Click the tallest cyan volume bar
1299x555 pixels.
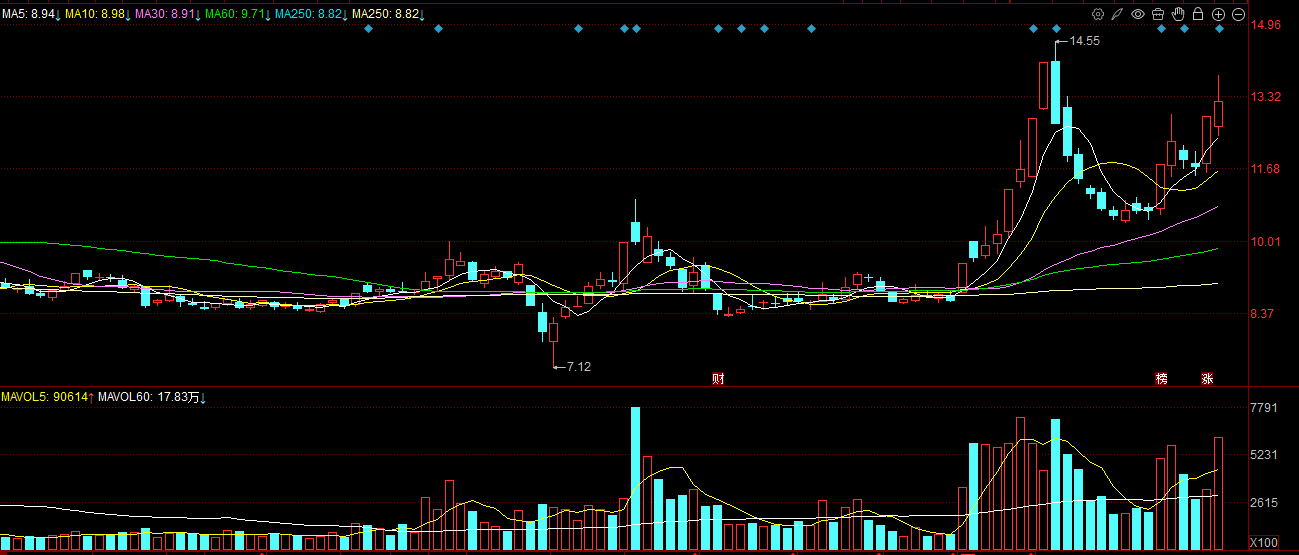635,478
